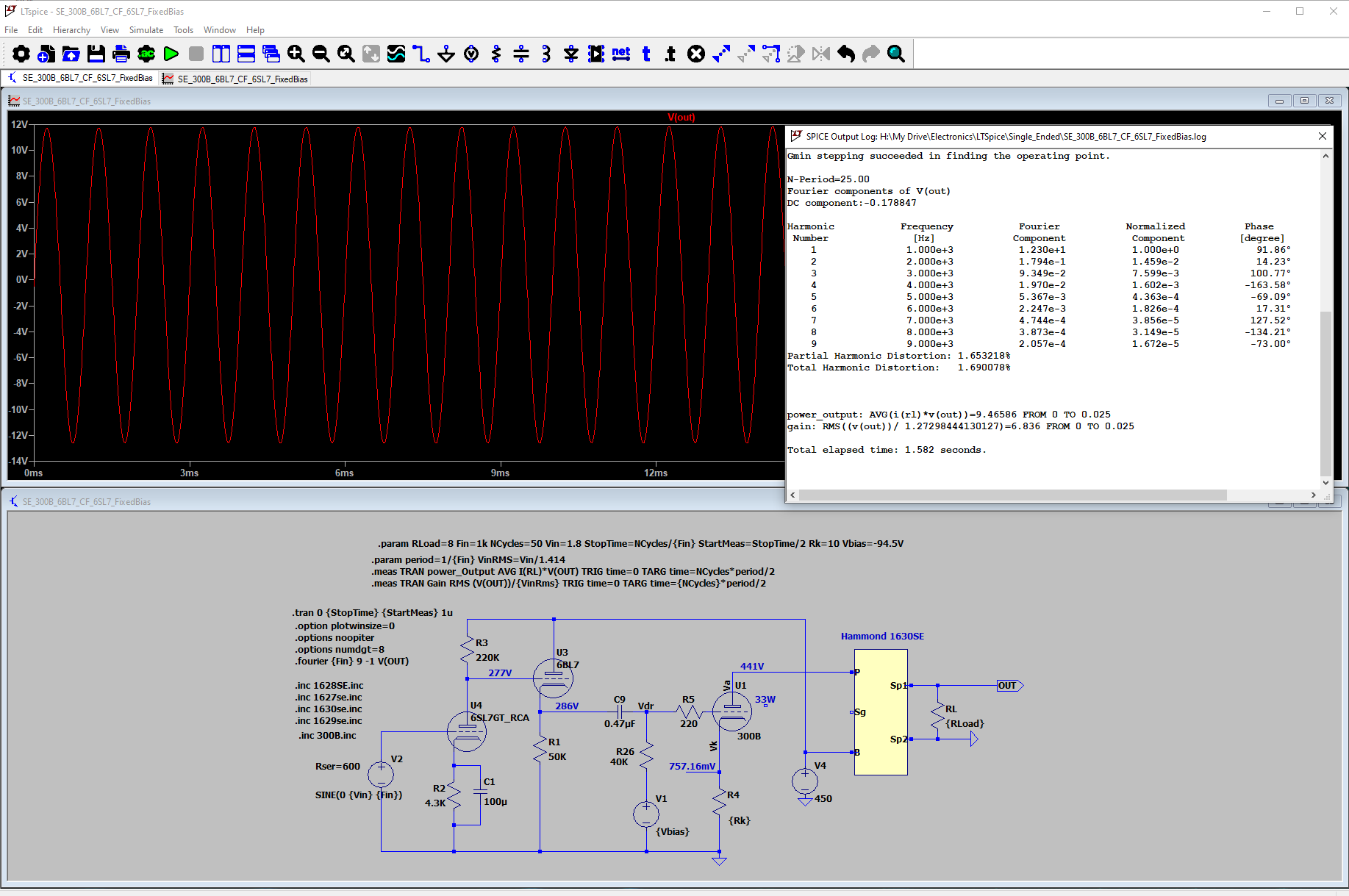Click the scroll-right arrow in the log window

1313,495
